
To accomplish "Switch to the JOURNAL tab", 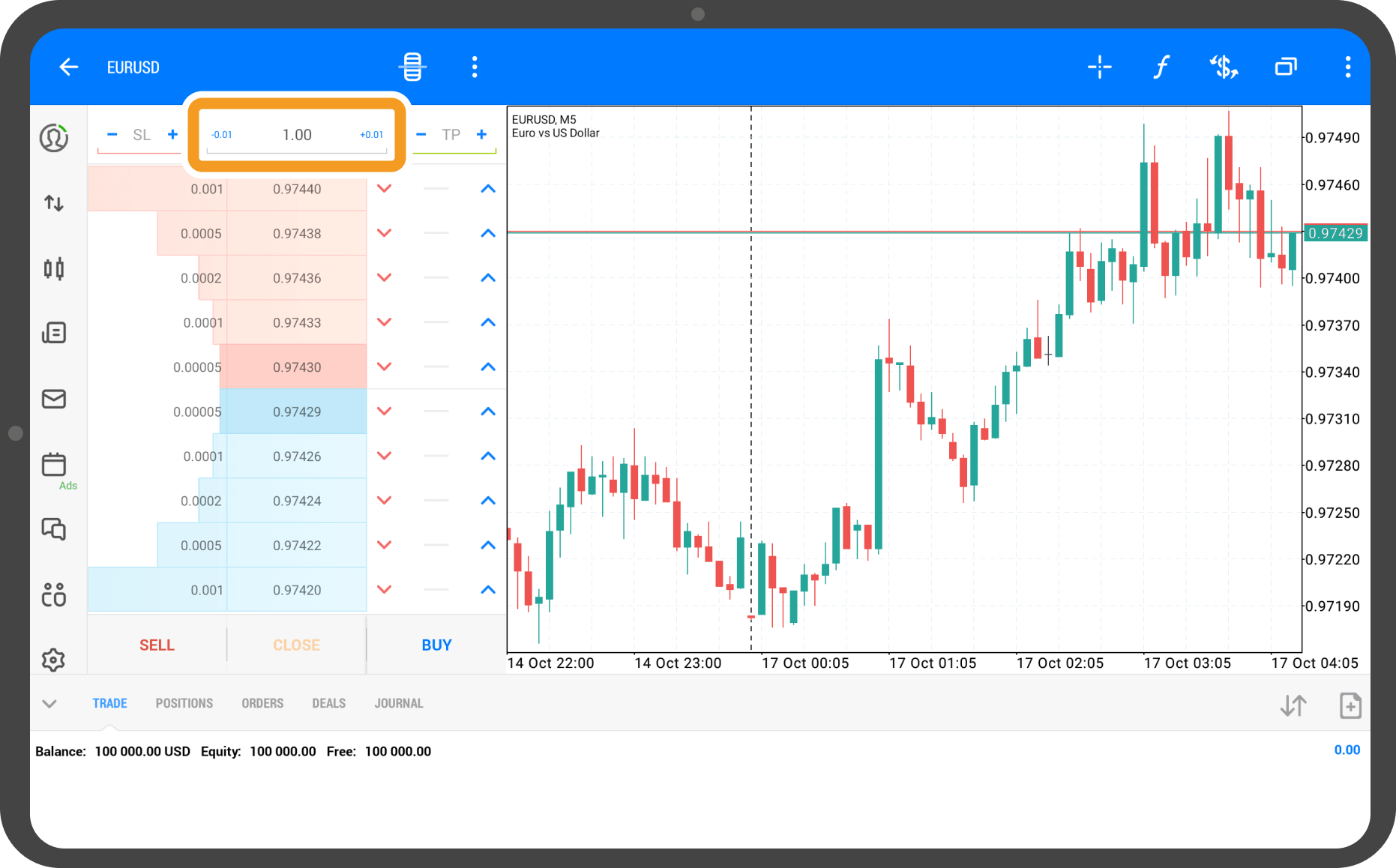I will [399, 703].
